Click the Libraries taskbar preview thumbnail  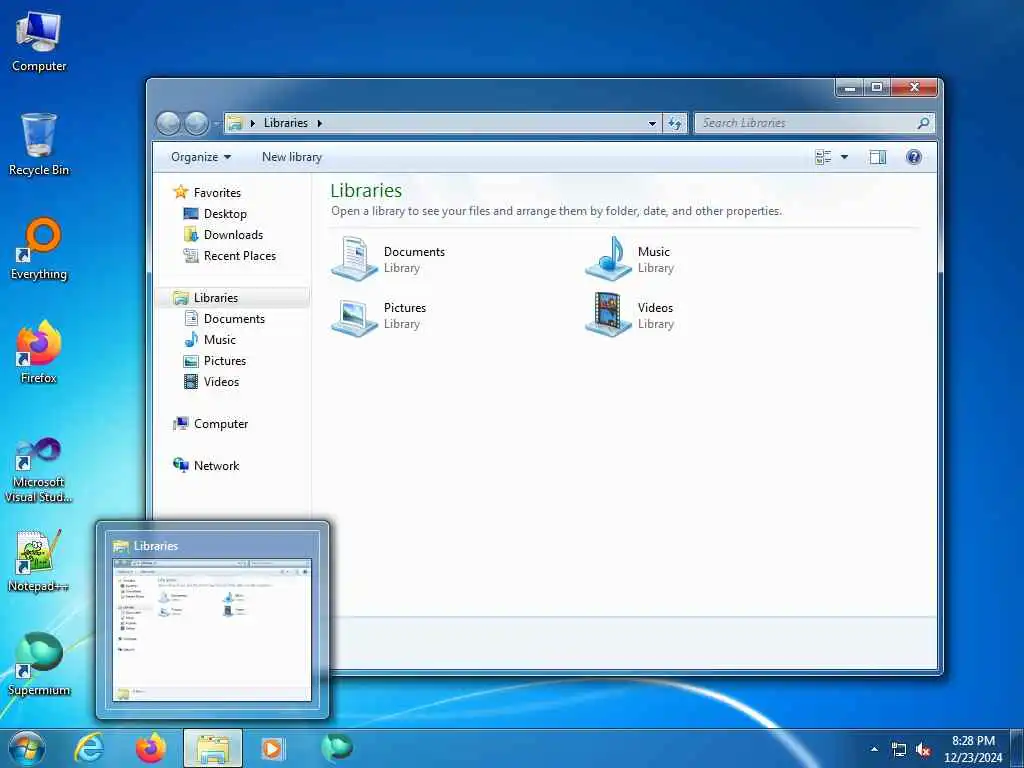pos(212,630)
